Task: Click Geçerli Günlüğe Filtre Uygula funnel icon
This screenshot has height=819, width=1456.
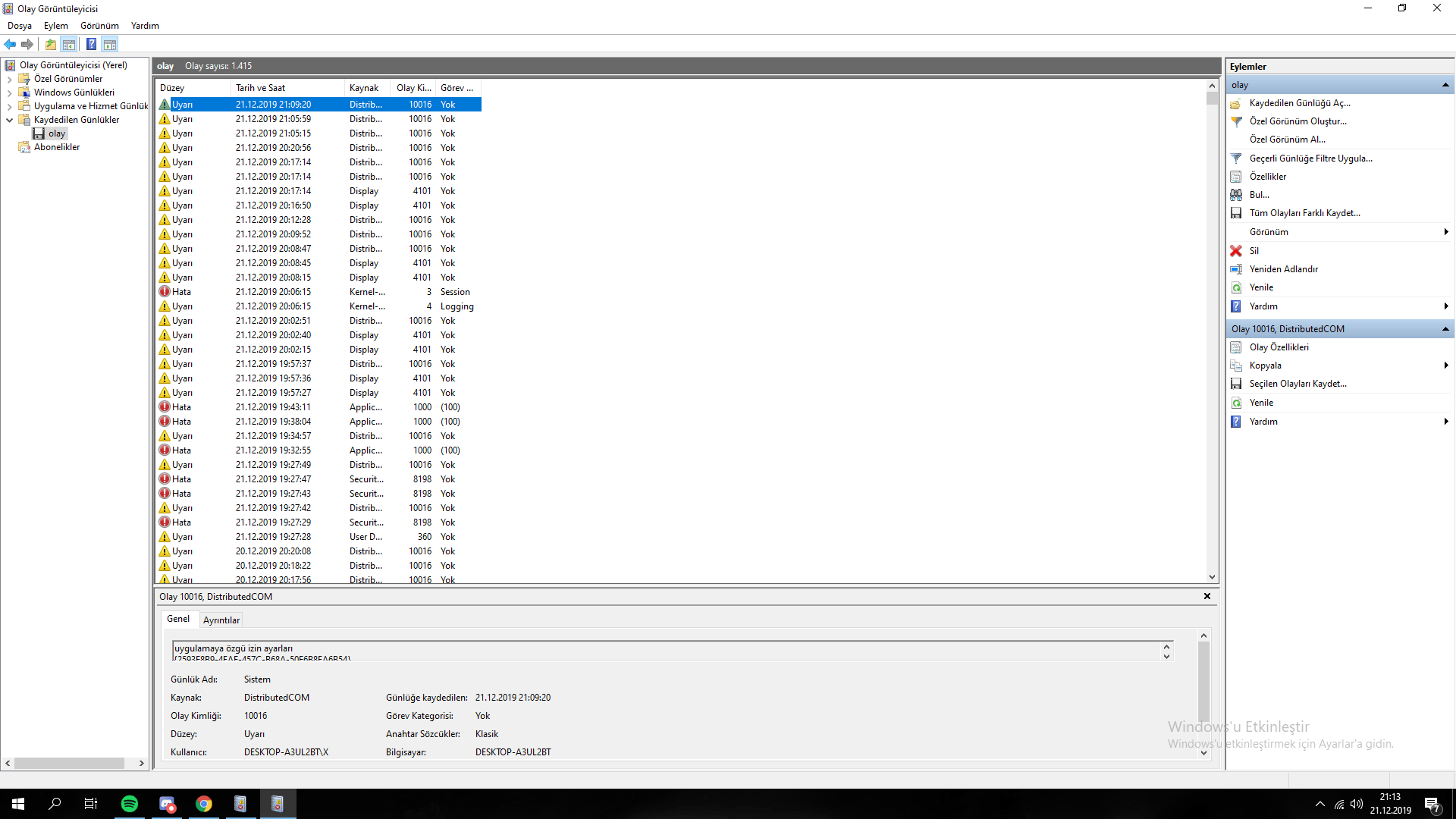Action: click(x=1236, y=158)
